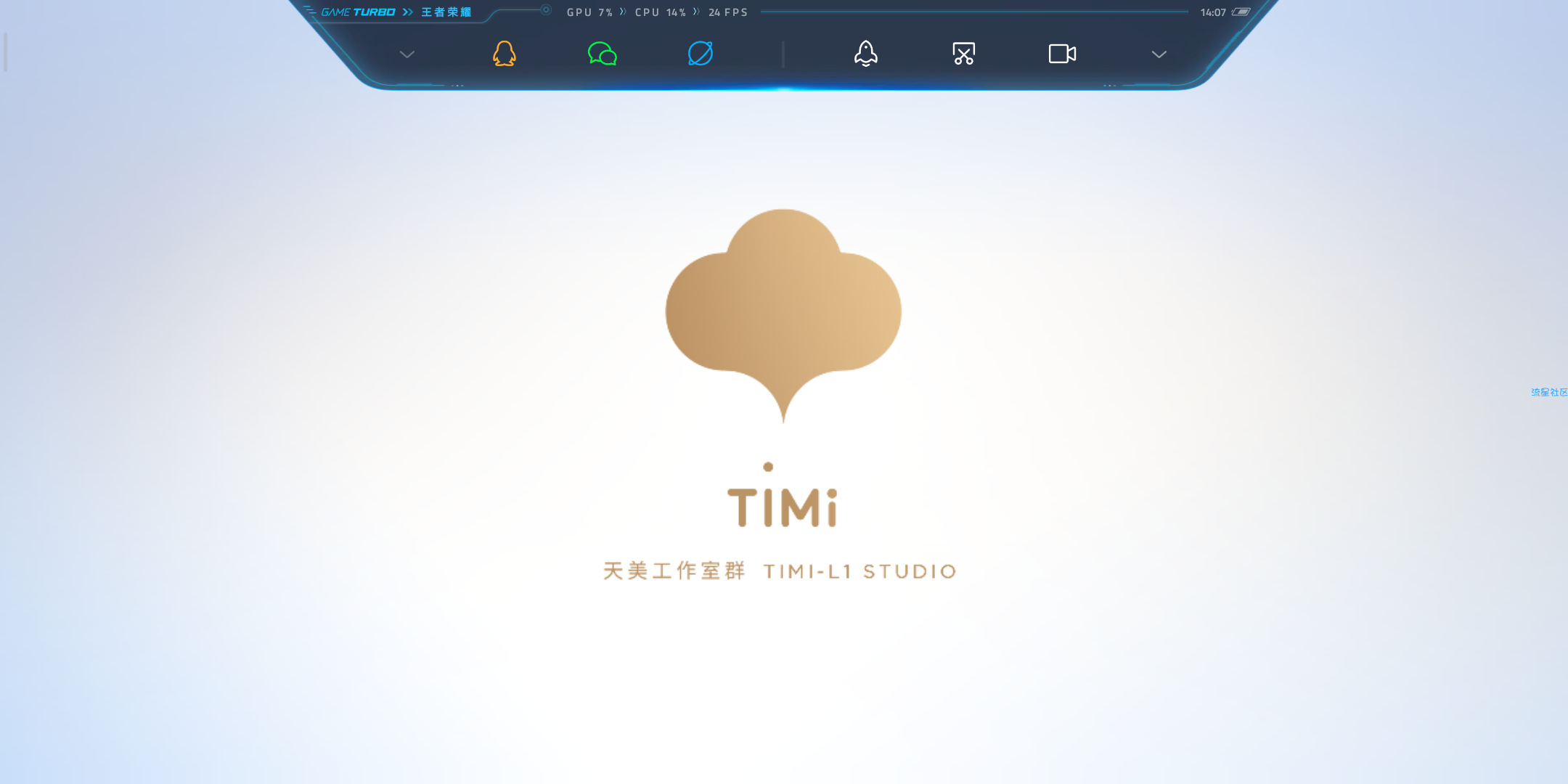Open the QQ penguin shortcut
The width and height of the screenshot is (1568, 784).
pyautogui.click(x=505, y=54)
